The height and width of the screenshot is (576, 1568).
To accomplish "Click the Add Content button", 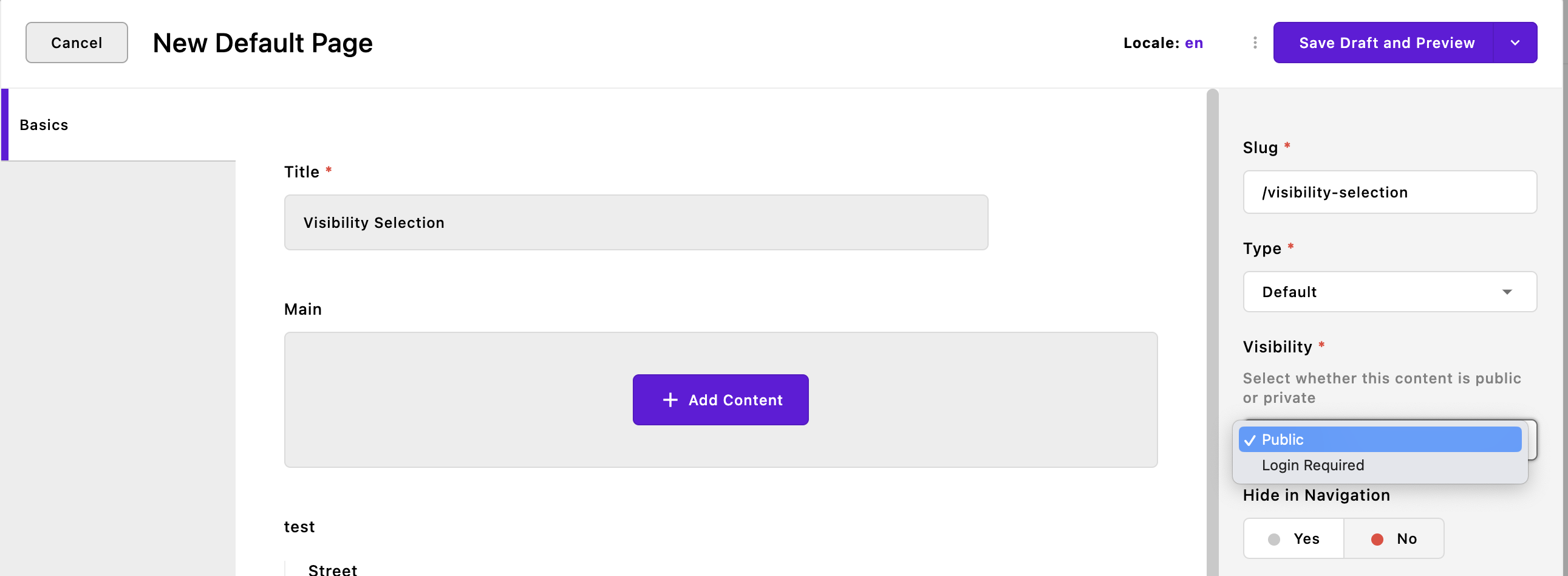I will (x=721, y=399).
